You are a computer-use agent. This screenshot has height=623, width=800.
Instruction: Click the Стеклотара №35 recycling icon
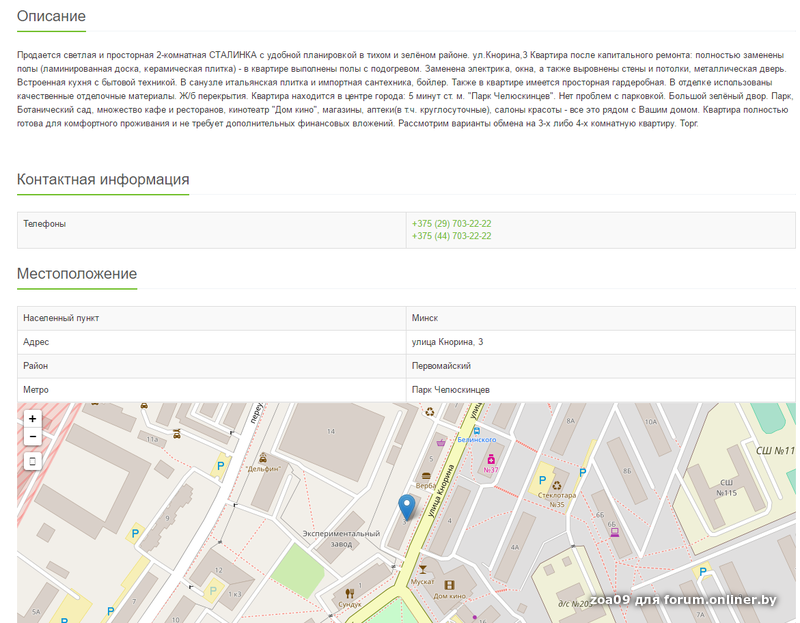point(557,485)
